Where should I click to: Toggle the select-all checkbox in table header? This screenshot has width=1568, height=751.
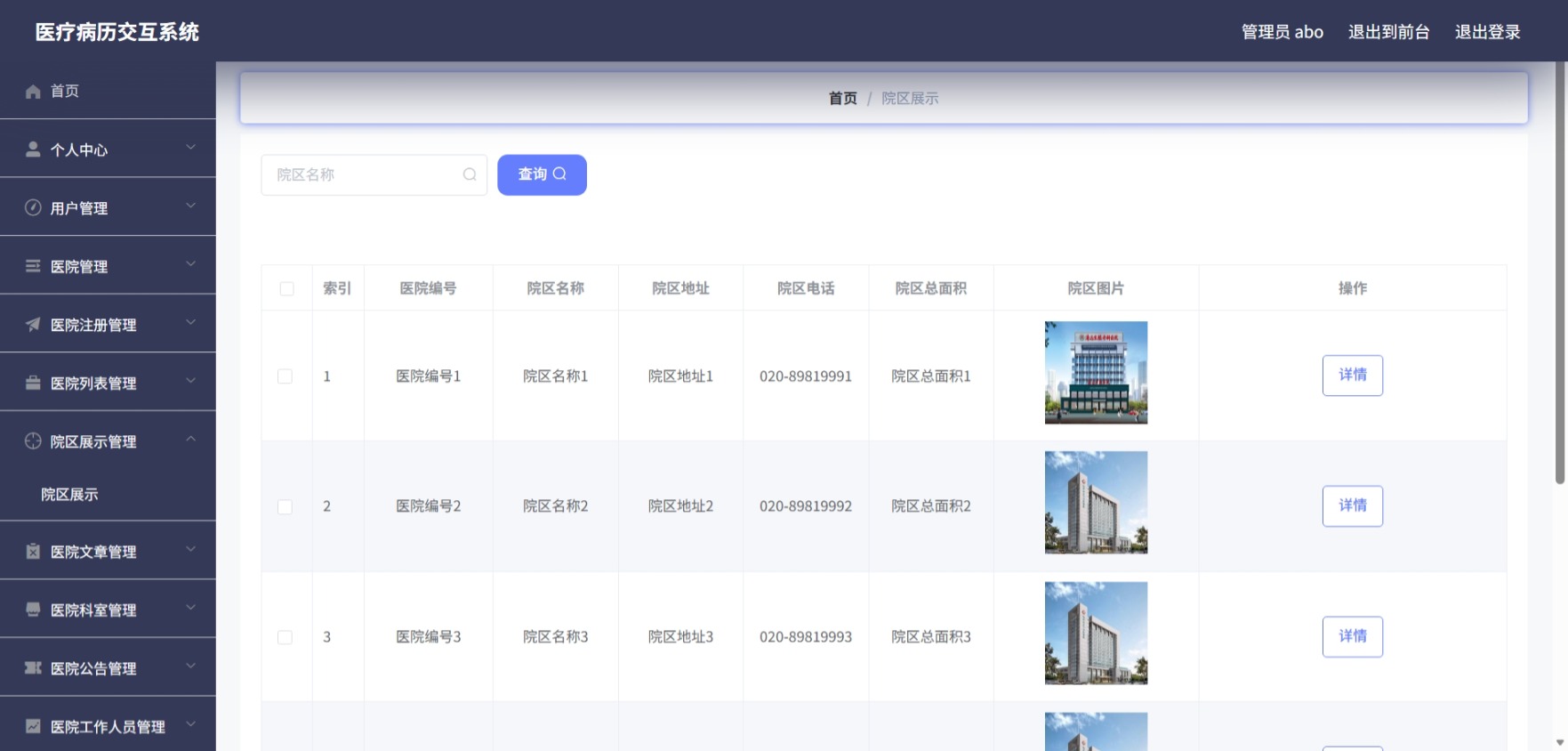point(286,288)
